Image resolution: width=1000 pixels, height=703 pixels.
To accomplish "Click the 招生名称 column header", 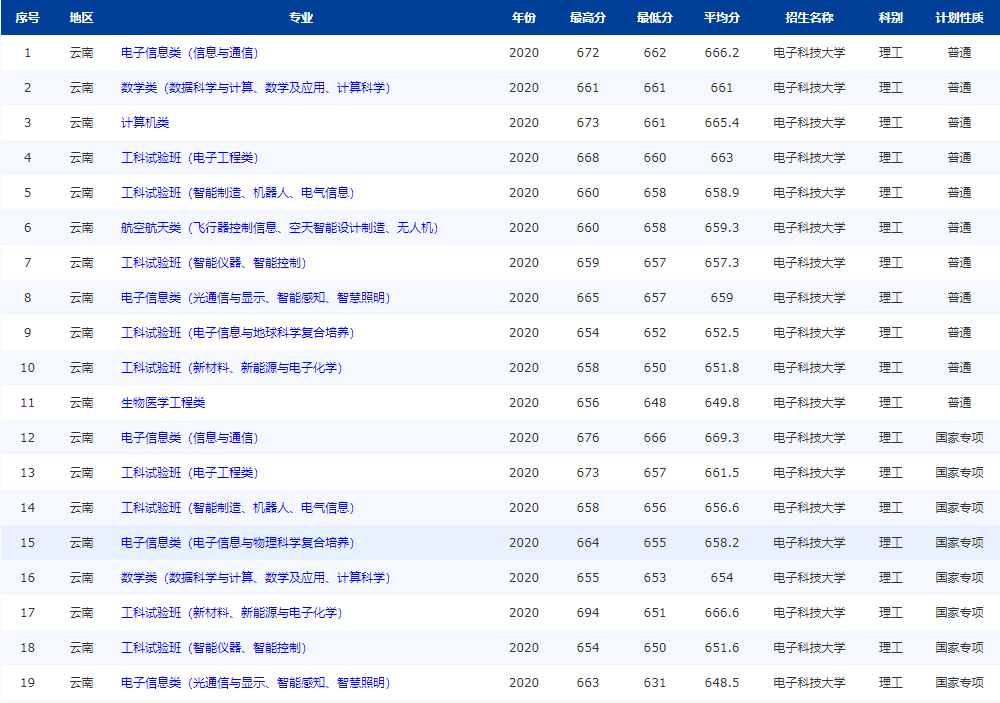I will pos(809,18).
